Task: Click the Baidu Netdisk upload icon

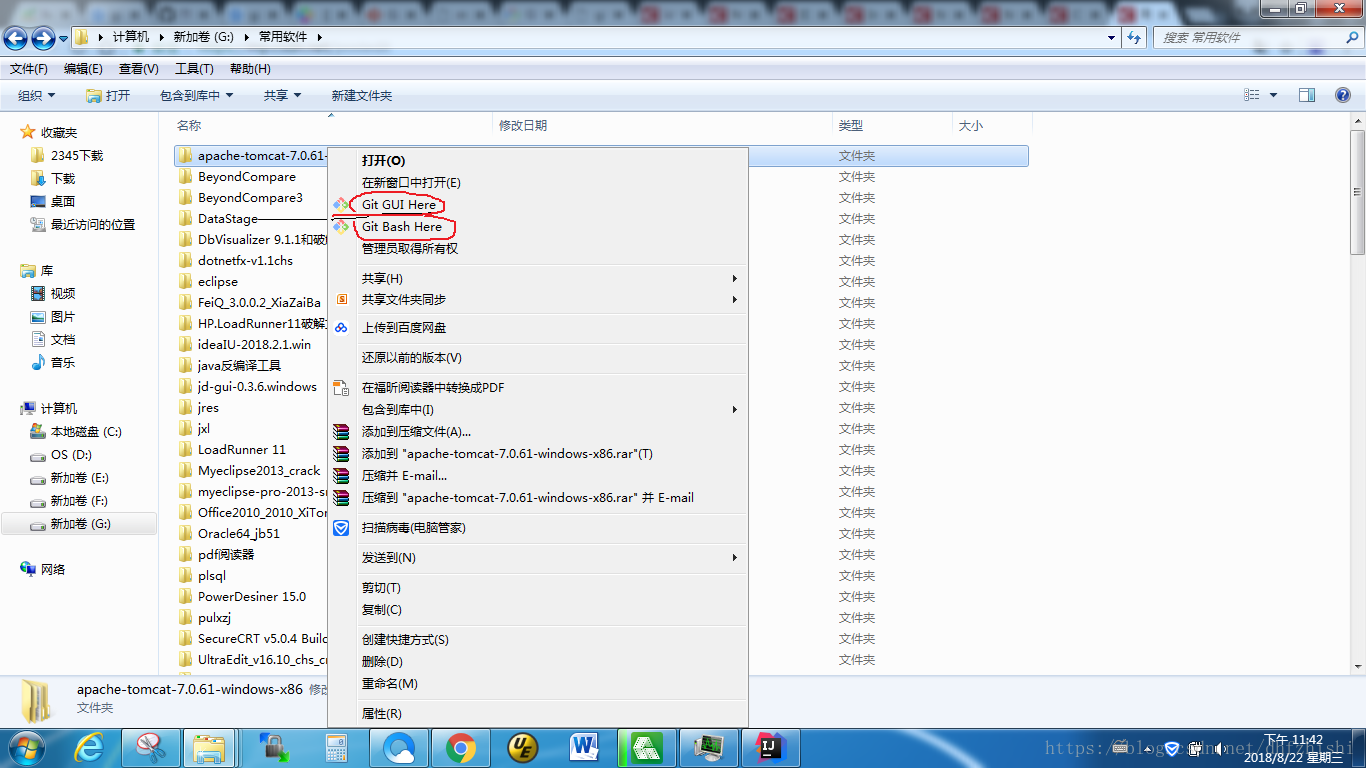Action: pos(341,328)
